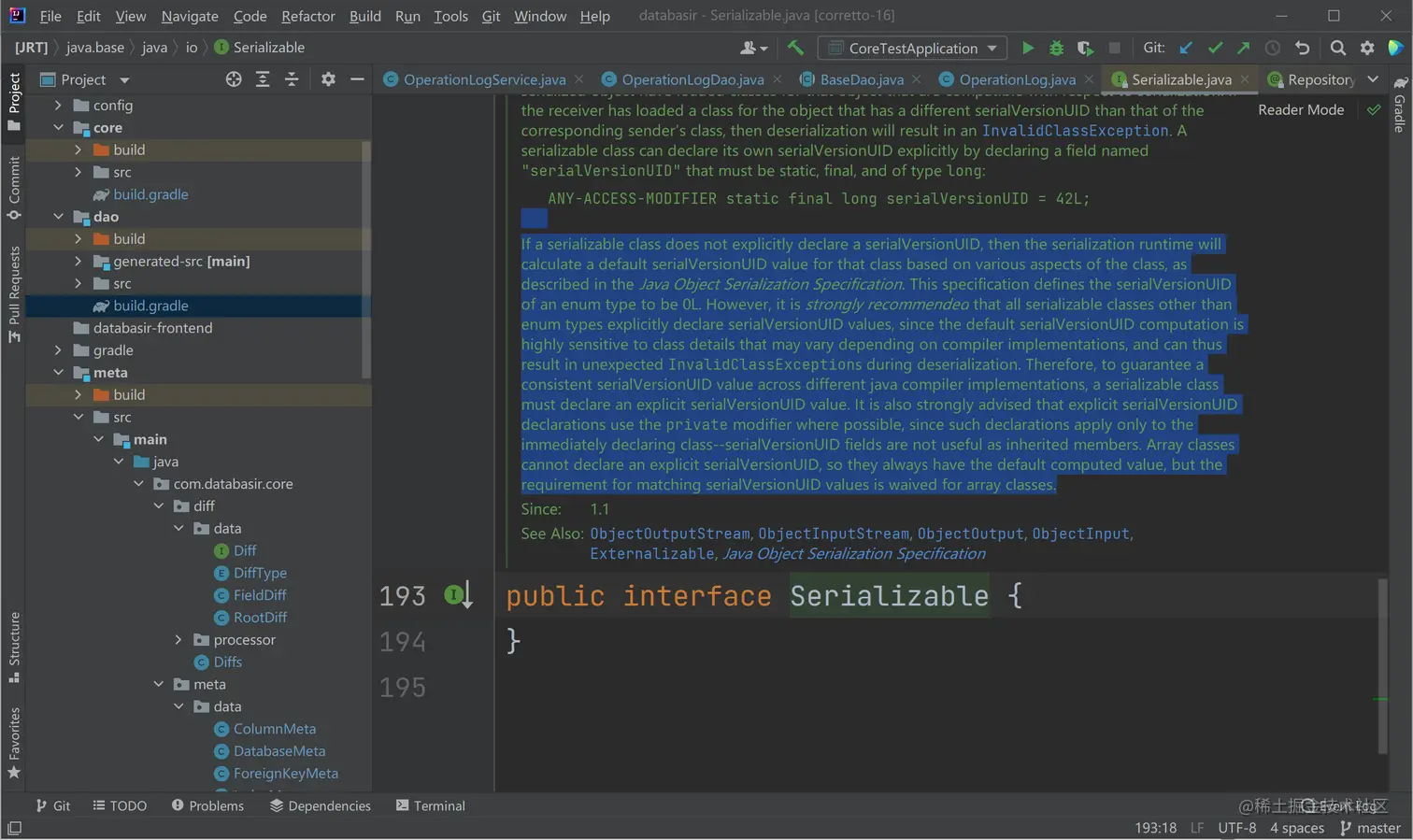Open Search Everywhere magnifier icon
The height and width of the screenshot is (840, 1413).
(1337, 48)
